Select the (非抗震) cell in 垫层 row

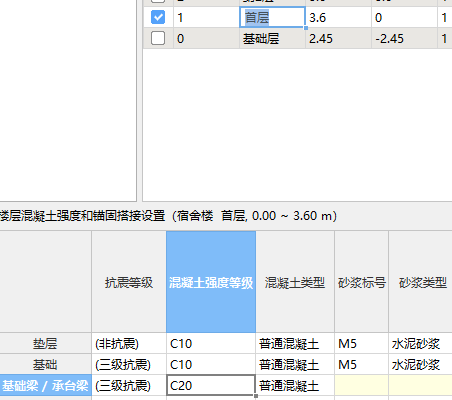point(129,343)
